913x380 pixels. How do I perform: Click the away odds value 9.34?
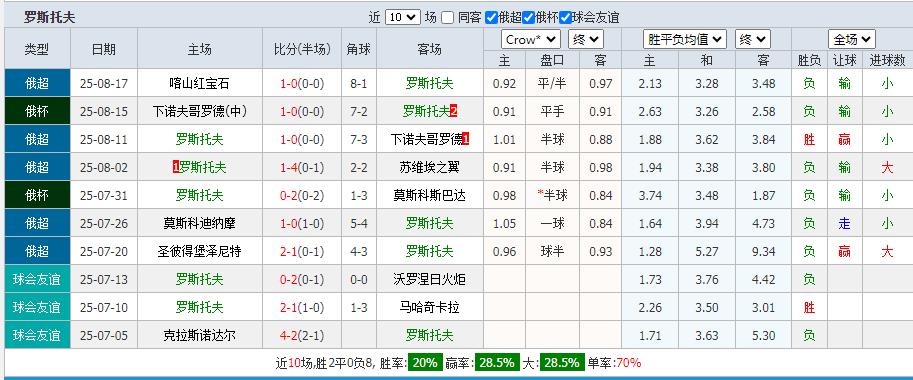pos(763,251)
